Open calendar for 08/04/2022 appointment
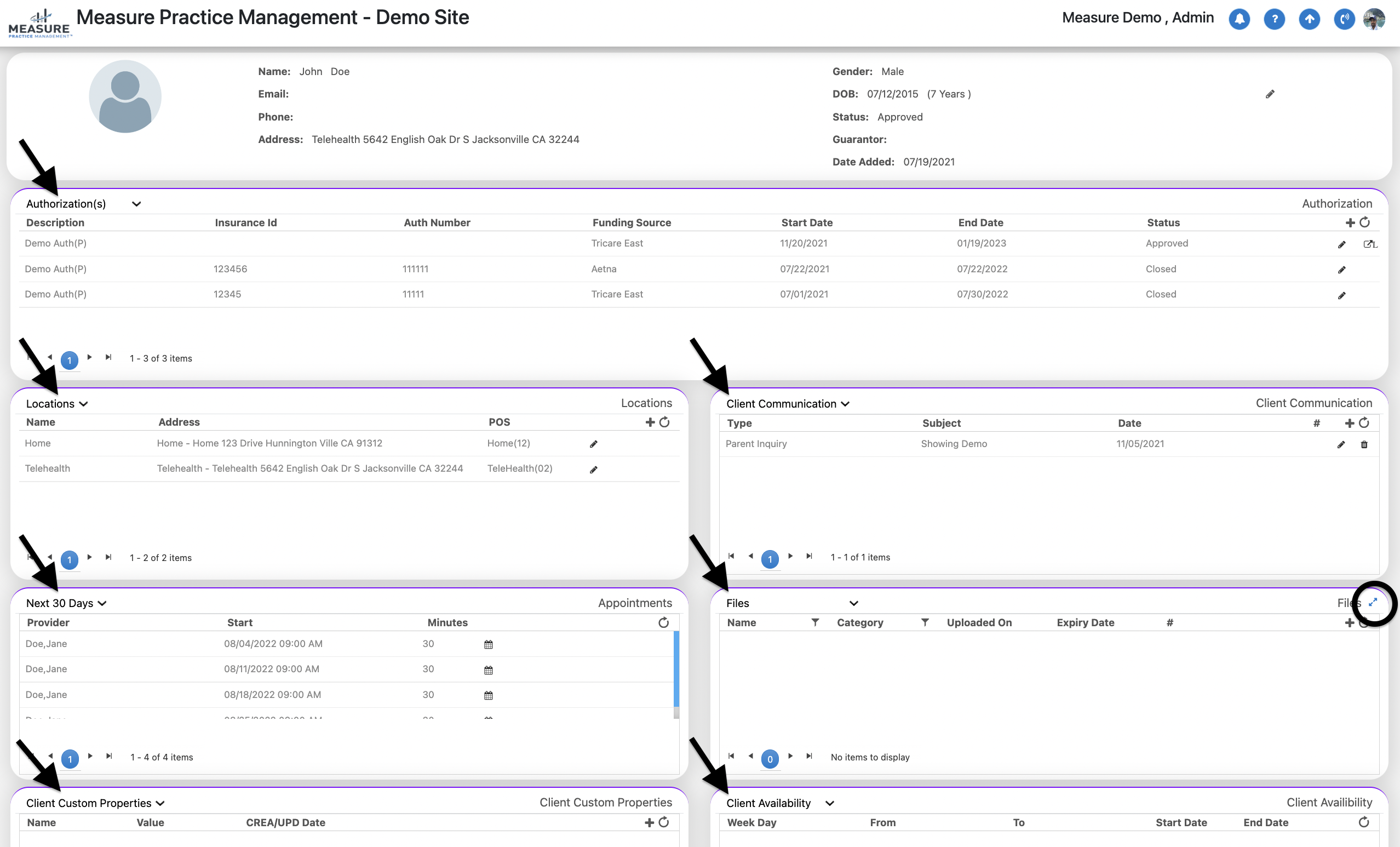 (x=488, y=644)
